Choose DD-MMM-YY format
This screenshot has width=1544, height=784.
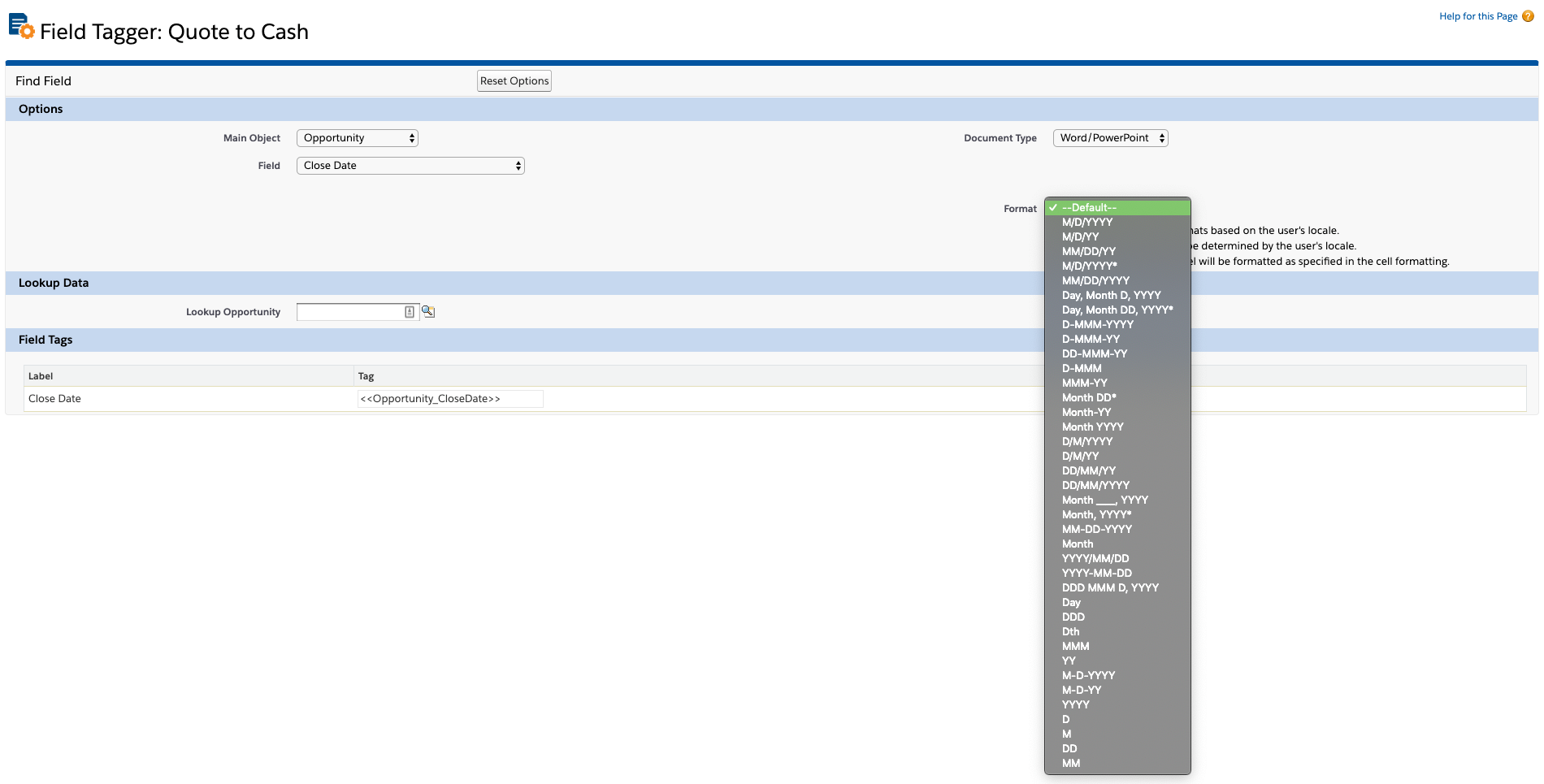click(1117, 354)
